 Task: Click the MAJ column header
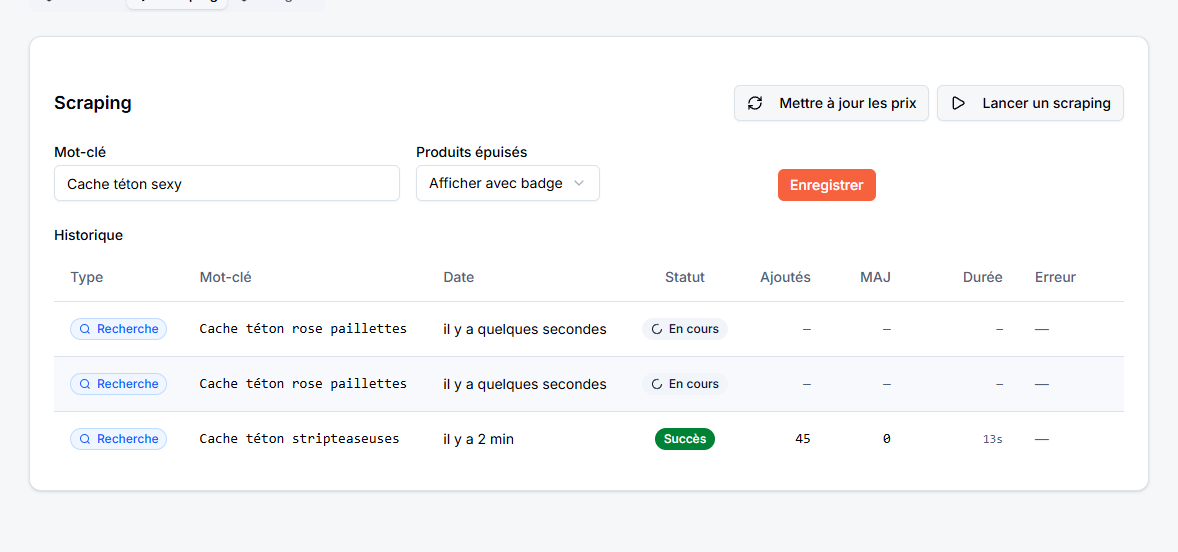click(875, 277)
